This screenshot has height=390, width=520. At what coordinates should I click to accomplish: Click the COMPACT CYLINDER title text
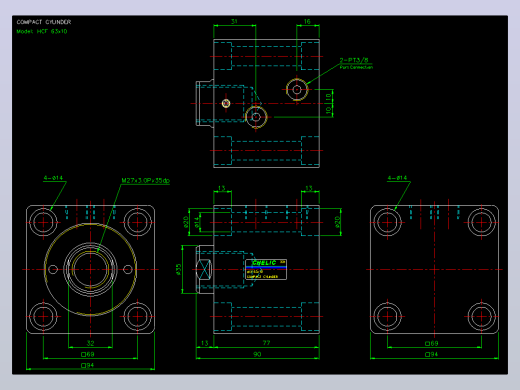[x=44, y=22]
